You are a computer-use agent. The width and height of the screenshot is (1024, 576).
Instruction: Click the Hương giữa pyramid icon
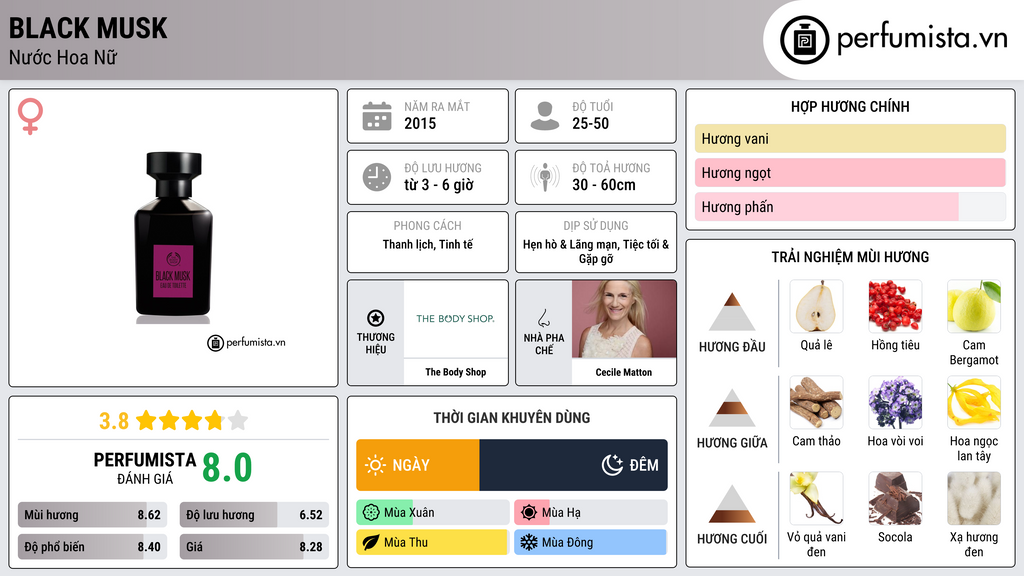click(x=732, y=408)
